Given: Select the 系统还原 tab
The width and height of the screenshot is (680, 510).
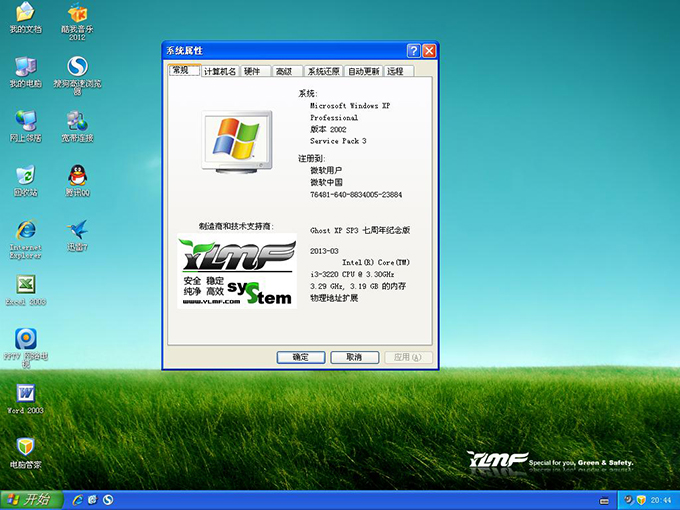Looking at the screenshot, I should pyautogui.click(x=323, y=71).
